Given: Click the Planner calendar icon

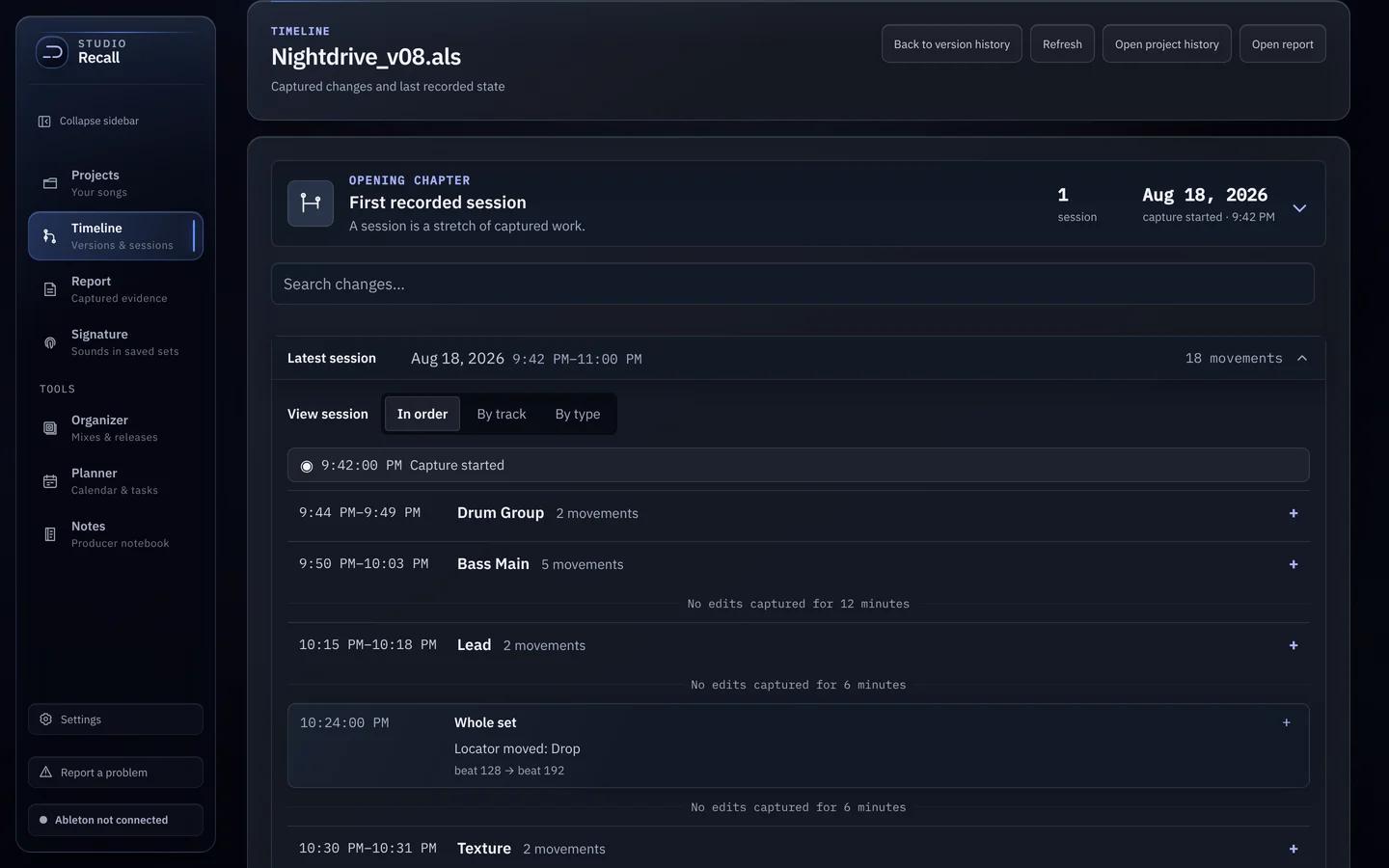Looking at the screenshot, I should pyautogui.click(x=50, y=481).
